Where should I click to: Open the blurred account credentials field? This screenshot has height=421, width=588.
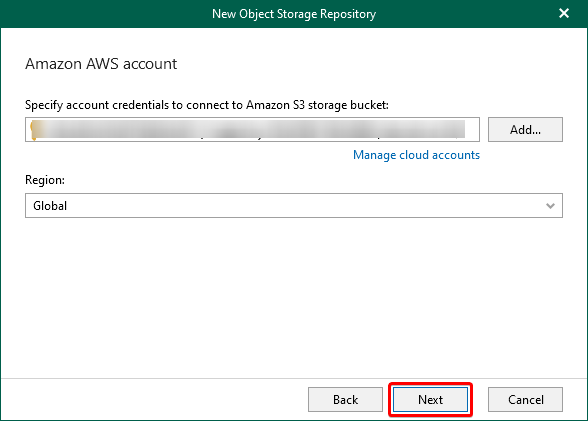(x=252, y=130)
